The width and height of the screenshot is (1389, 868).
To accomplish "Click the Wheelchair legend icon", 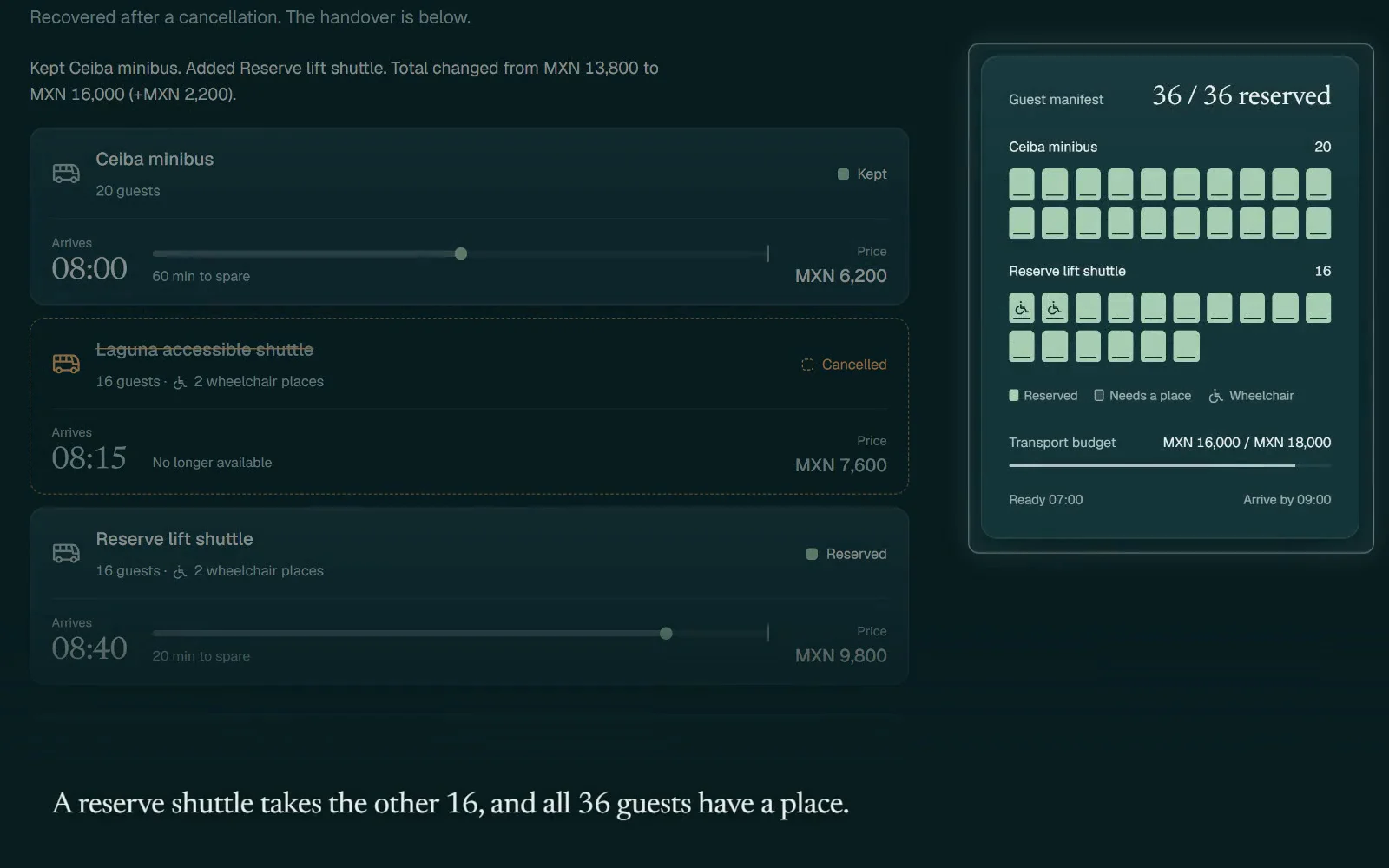I will (1215, 396).
